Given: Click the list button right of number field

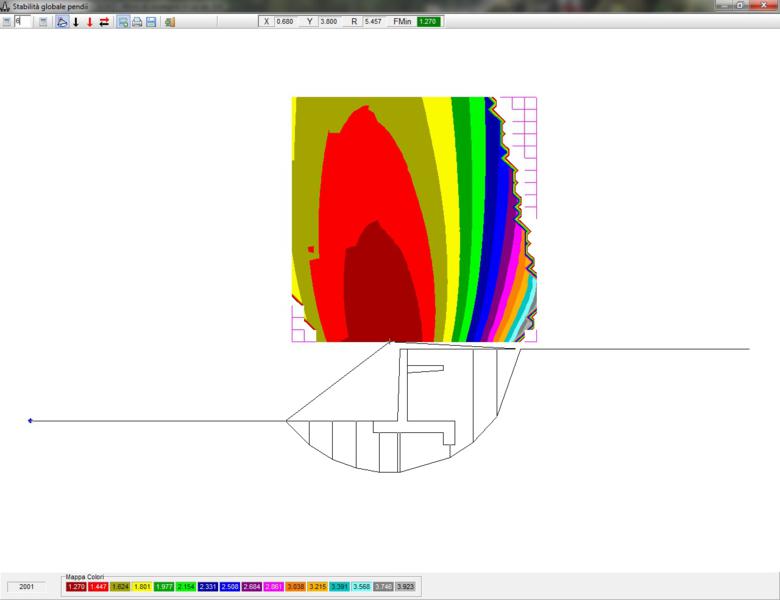Looking at the screenshot, I should [x=43, y=22].
